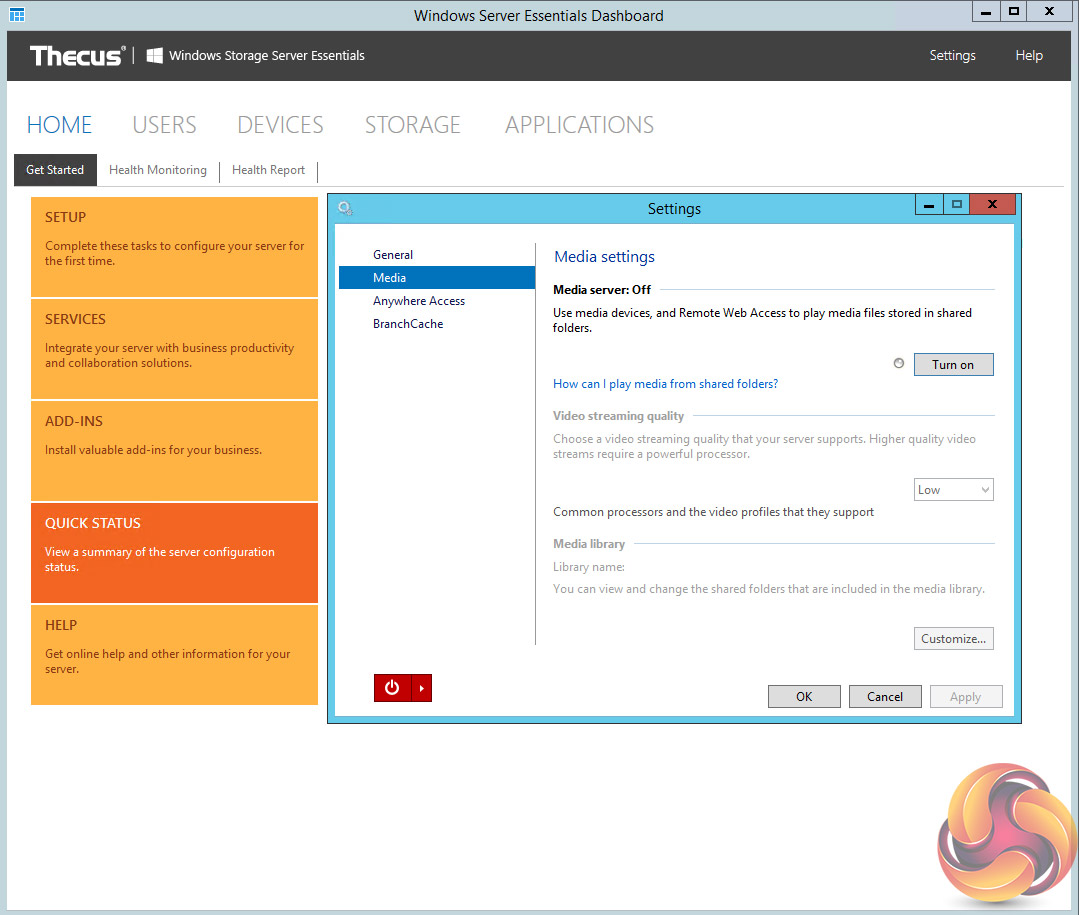Image resolution: width=1079 pixels, height=915 pixels.
Task: Open the HELP tile
Action: coord(174,655)
